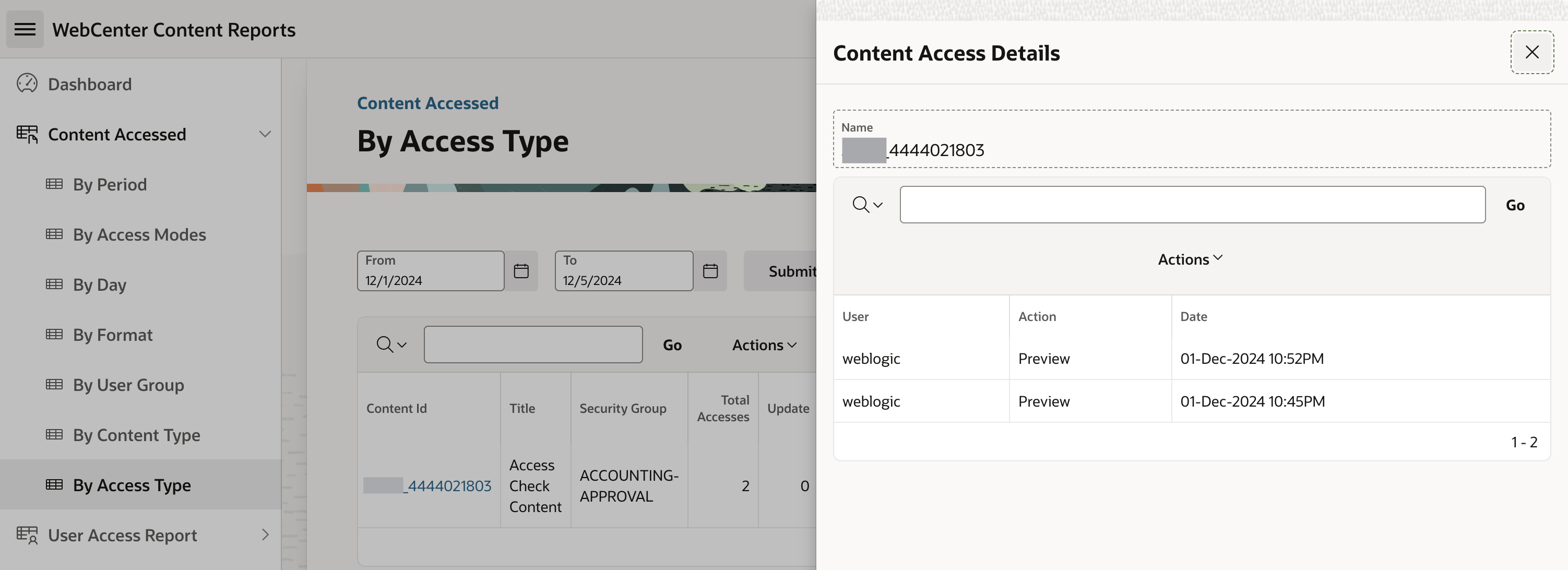Image resolution: width=1568 pixels, height=570 pixels.
Task: Click the By Day table icon
Action: [x=54, y=284]
